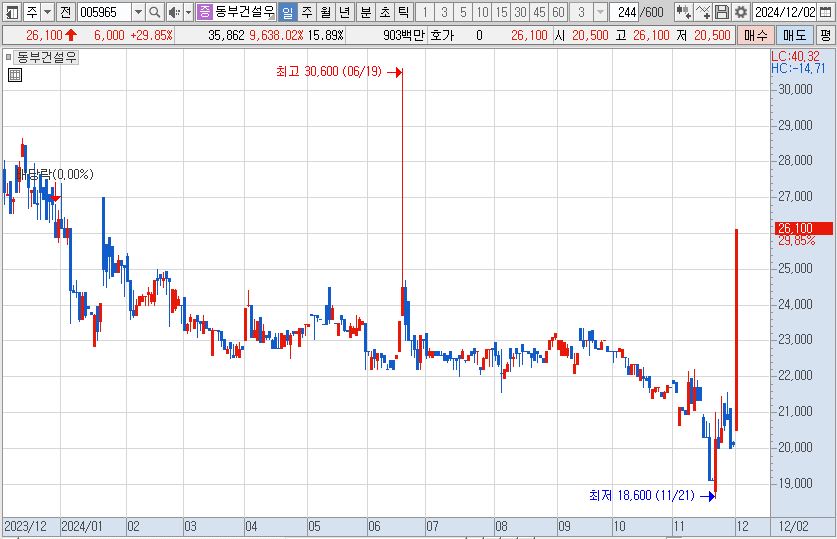The width and height of the screenshot is (837, 539).
Task: Click the 평 button
Action: pyautogui.click(x=826, y=36)
